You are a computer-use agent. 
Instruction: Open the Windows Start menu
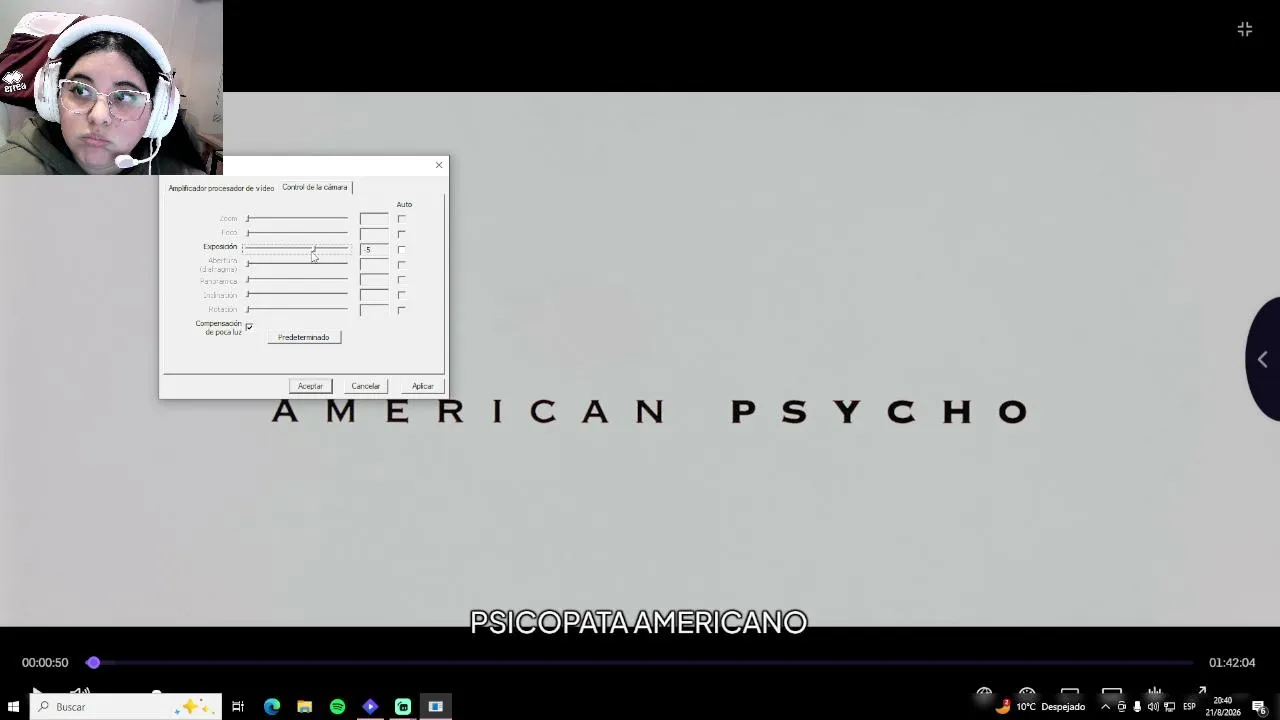[13, 707]
